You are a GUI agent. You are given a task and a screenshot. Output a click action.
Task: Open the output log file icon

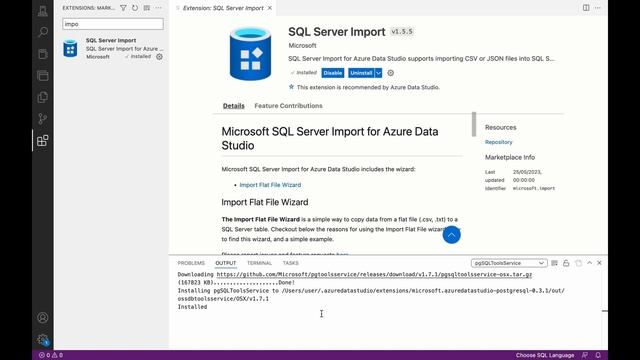pyautogui.click(x=578, y=263)
